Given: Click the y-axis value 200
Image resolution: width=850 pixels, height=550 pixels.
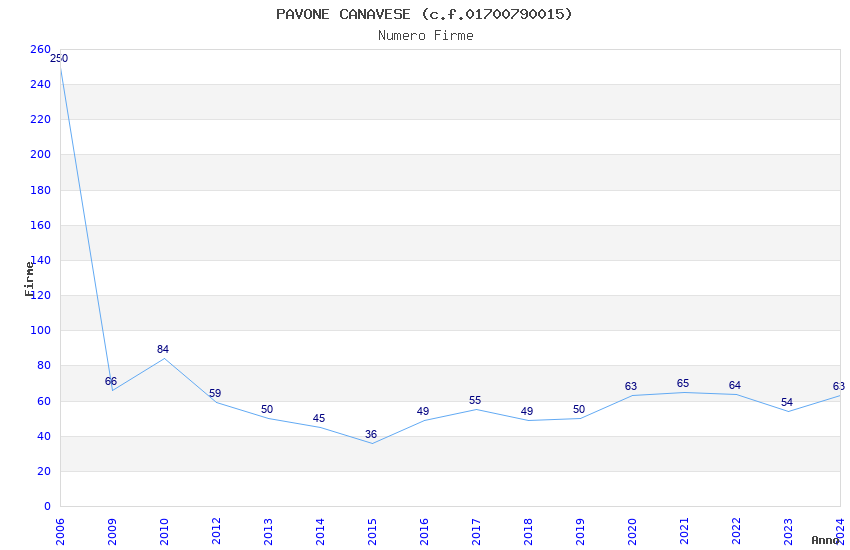Looking at the screenshot, I should pyautogui.click(x=40, y=154).
